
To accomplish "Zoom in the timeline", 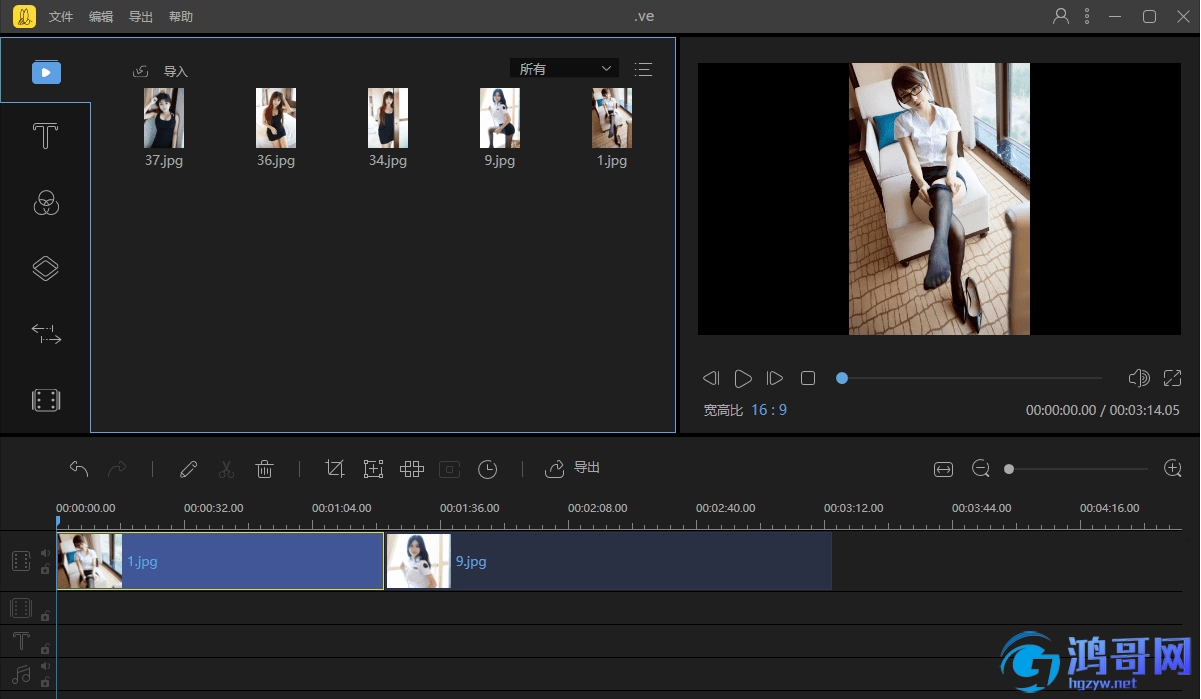I will 1173,468.
